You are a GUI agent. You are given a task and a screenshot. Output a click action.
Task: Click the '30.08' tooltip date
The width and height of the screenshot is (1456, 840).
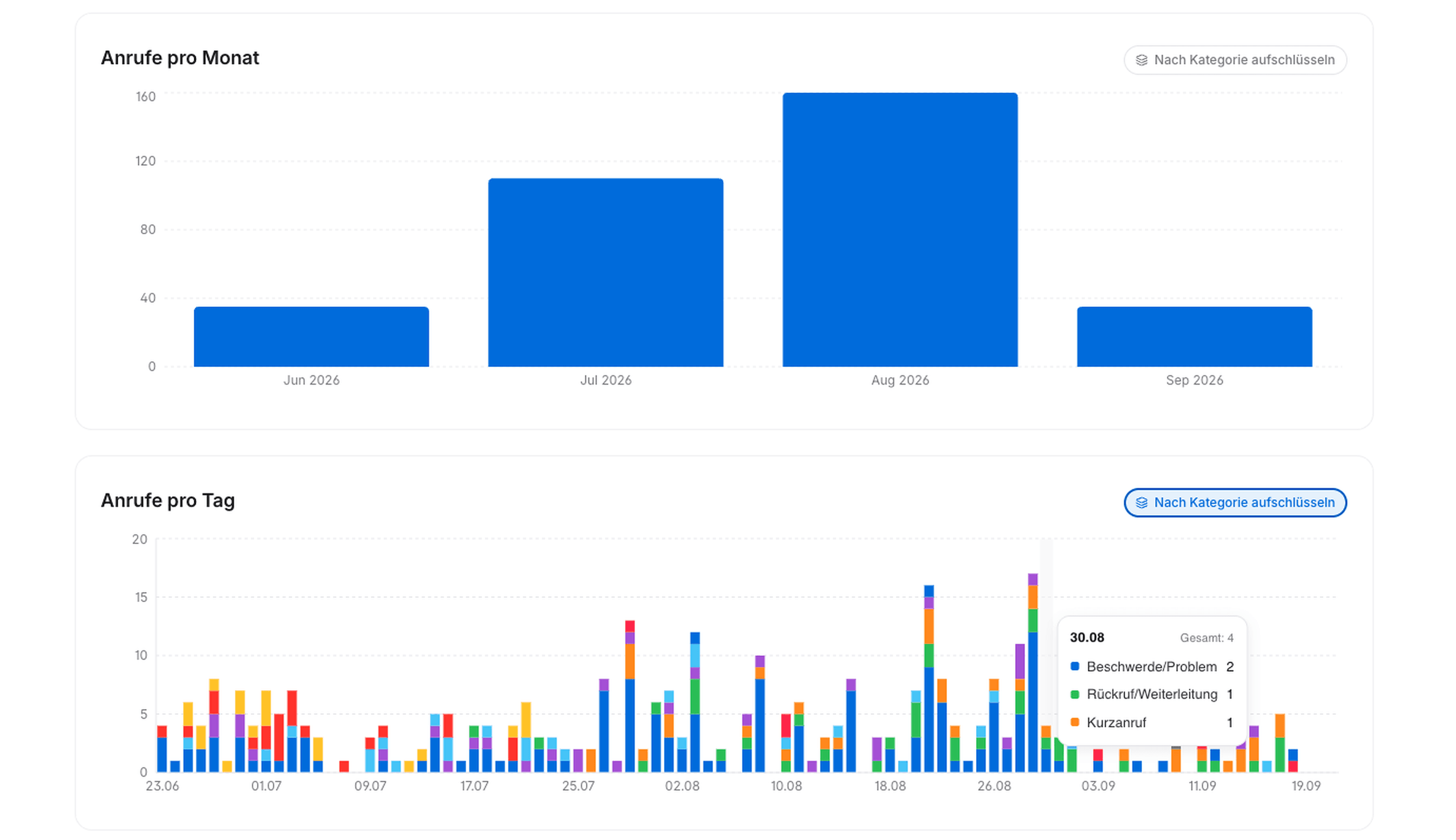[x=1086, y=638]
